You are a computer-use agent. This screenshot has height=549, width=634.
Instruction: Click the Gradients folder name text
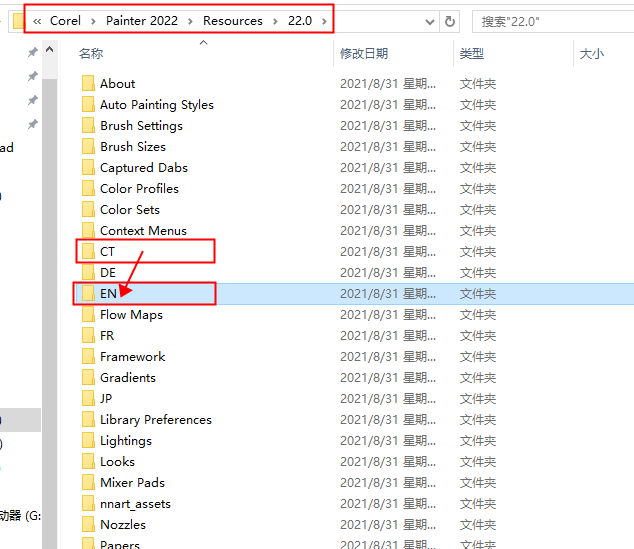(x=128, y=378)
